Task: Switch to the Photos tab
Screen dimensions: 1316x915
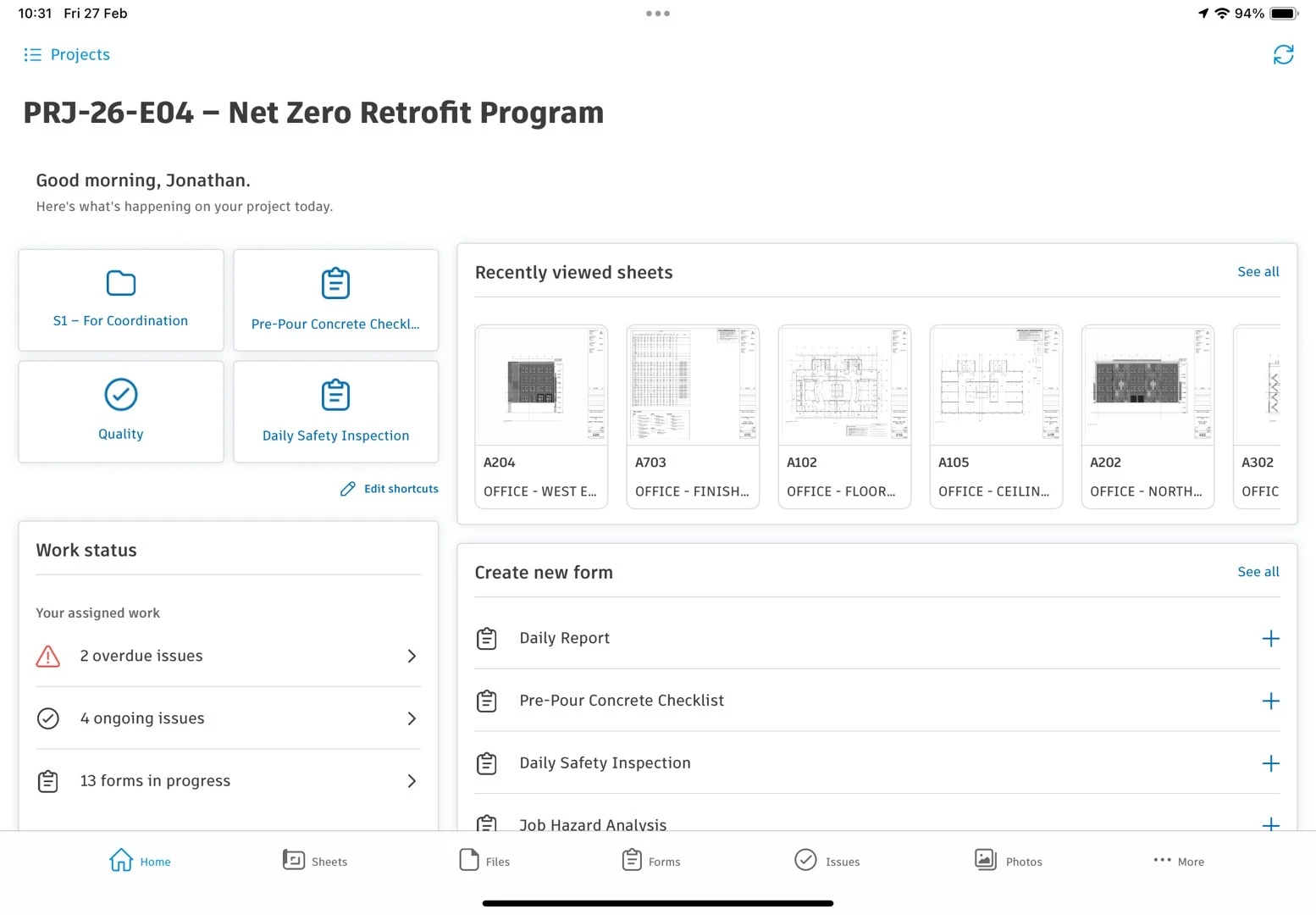Action: pyautogui.click(x=1008, y=861)
